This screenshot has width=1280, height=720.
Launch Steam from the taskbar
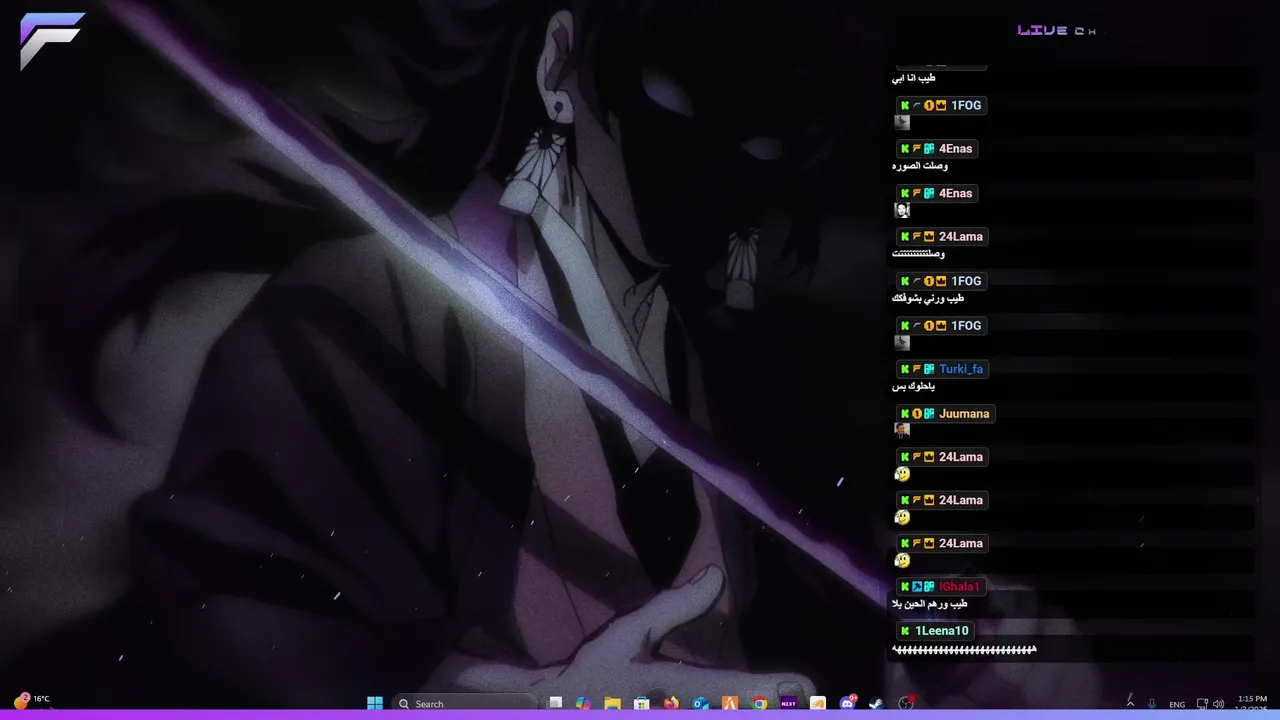876,703
